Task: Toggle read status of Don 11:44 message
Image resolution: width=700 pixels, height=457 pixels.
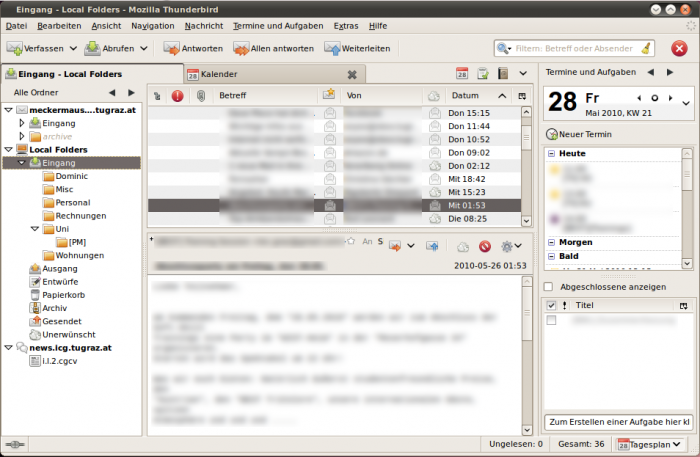Action: pyautogui.click(x=329, y=126)
